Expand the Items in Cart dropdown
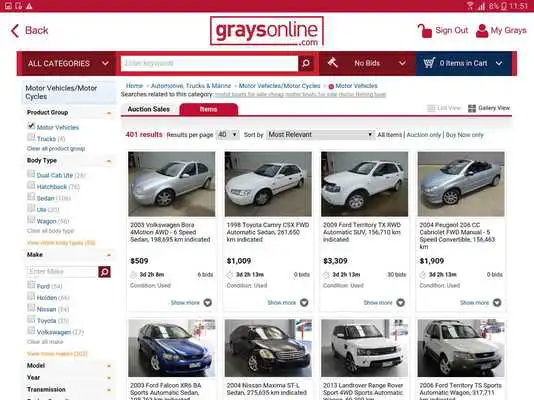This screenshot has width=534, height=400. [464, 63]
